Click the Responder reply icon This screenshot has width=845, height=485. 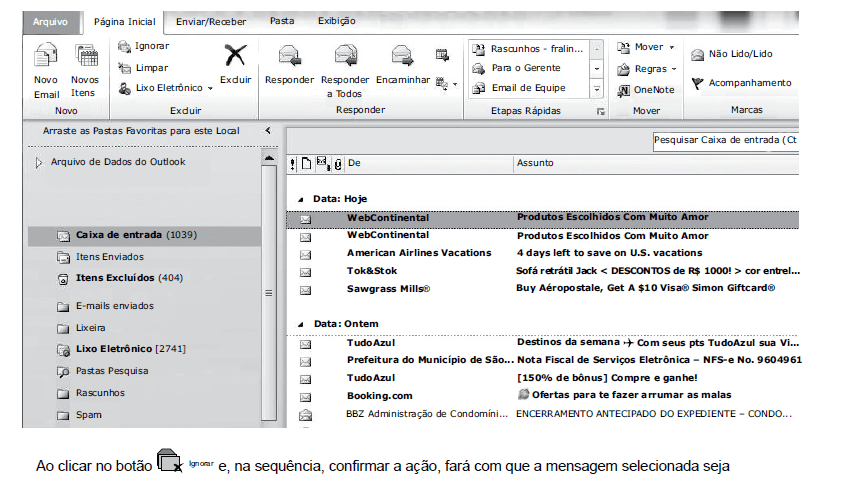[289, 56]
